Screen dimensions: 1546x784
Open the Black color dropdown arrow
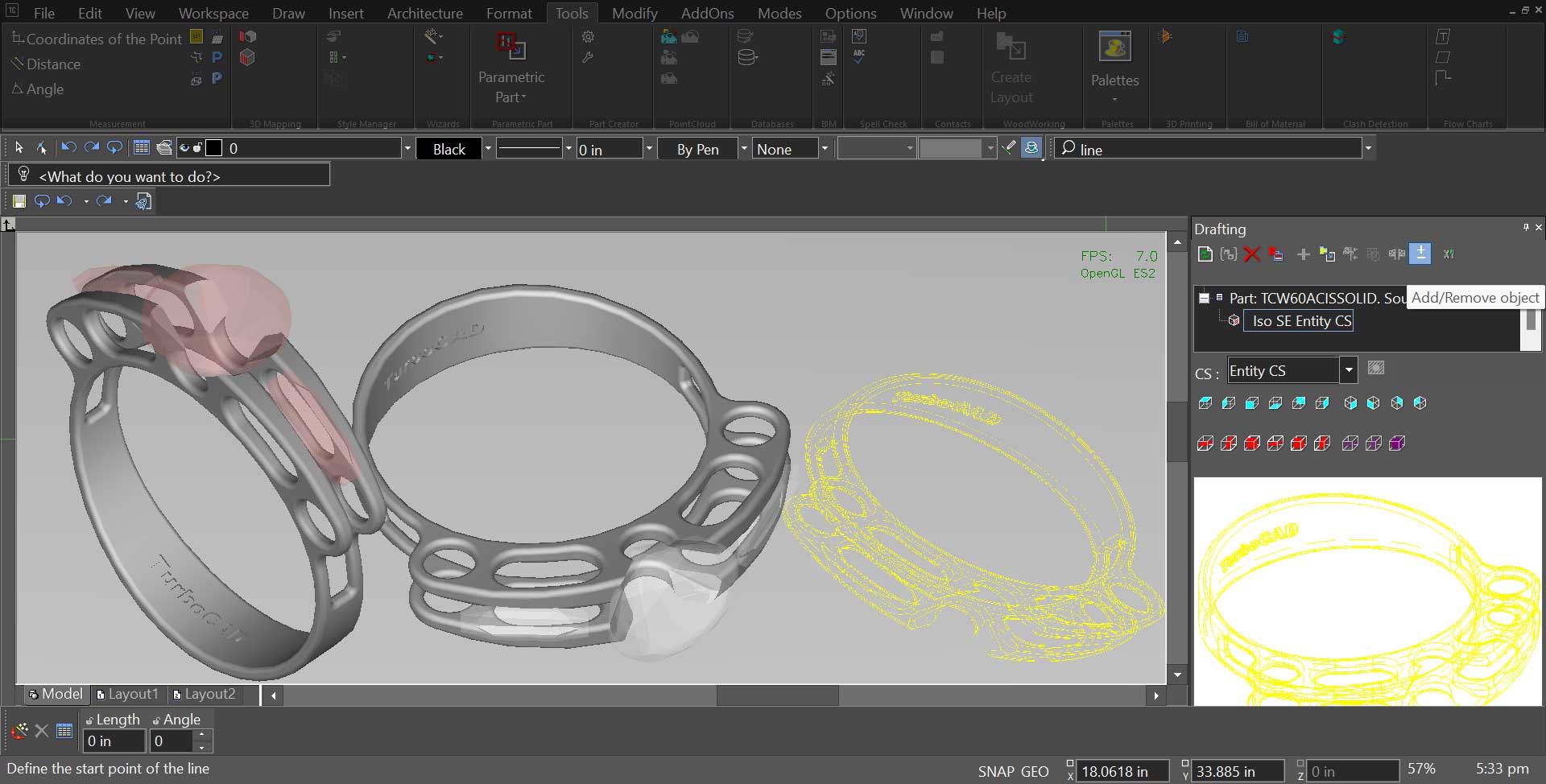point(487,149)
